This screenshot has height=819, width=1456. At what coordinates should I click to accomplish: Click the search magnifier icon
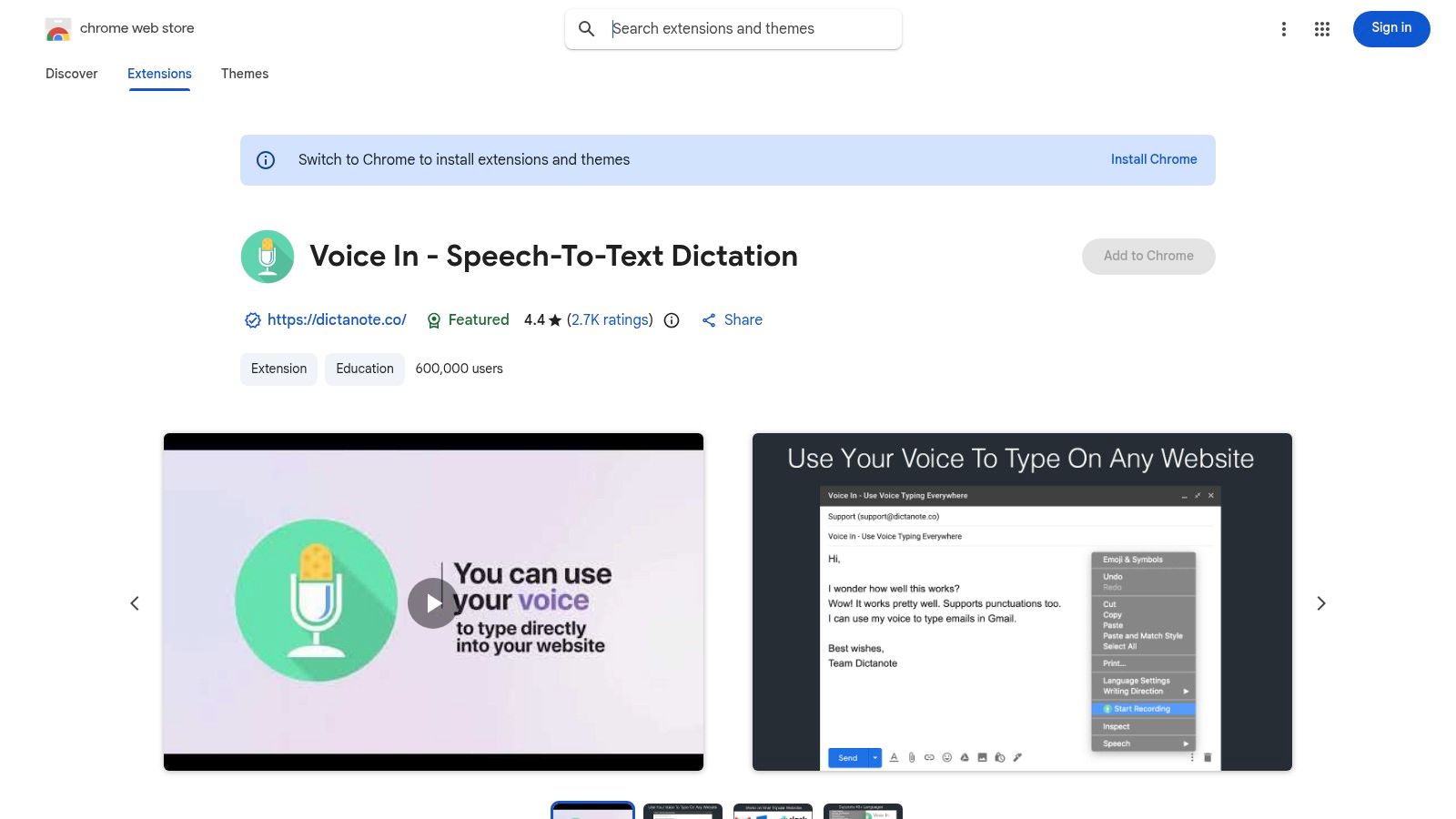(587, 29)
